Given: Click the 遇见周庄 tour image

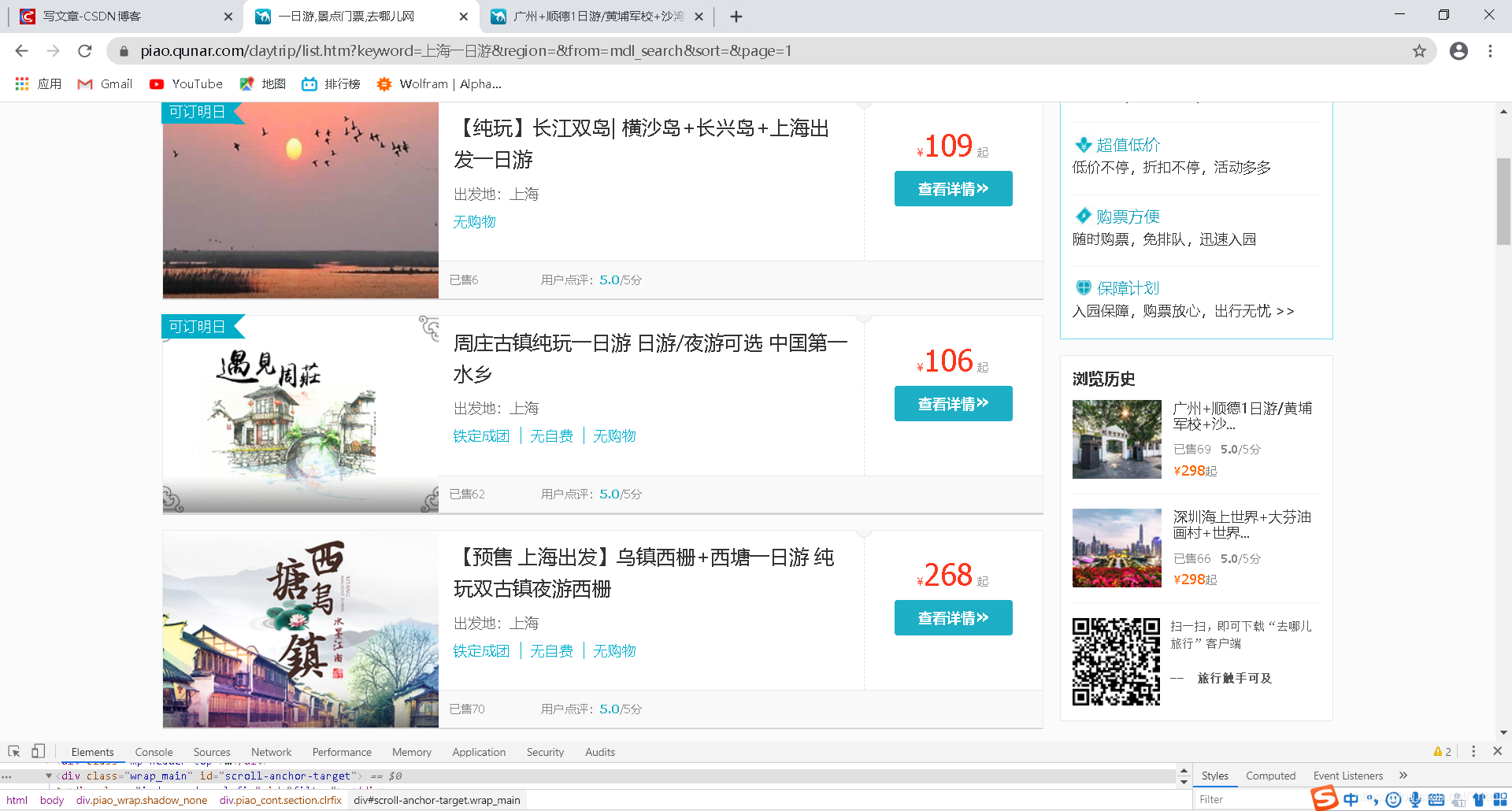Looking at the screenshot, I should (301, 414).
